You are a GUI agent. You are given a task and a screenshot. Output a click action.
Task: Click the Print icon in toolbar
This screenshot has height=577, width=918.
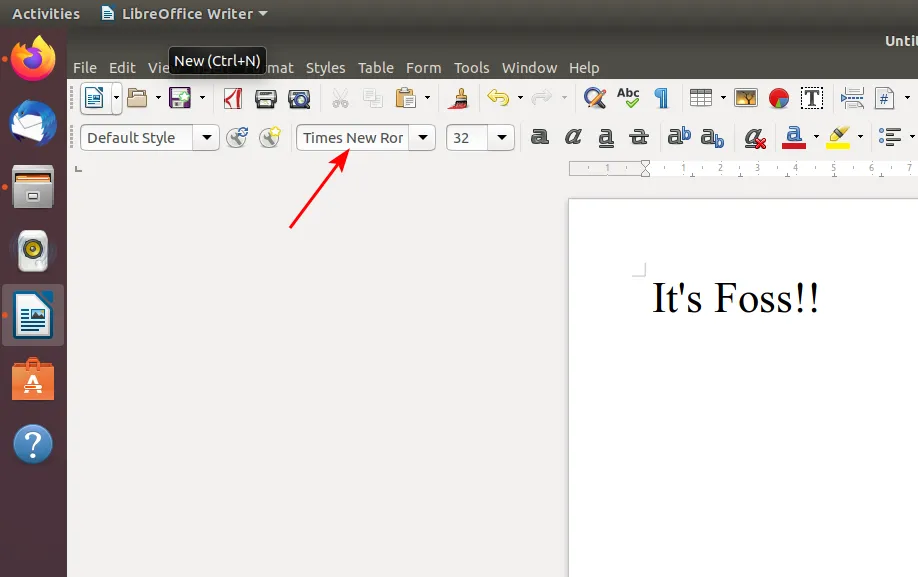[265, 98]
